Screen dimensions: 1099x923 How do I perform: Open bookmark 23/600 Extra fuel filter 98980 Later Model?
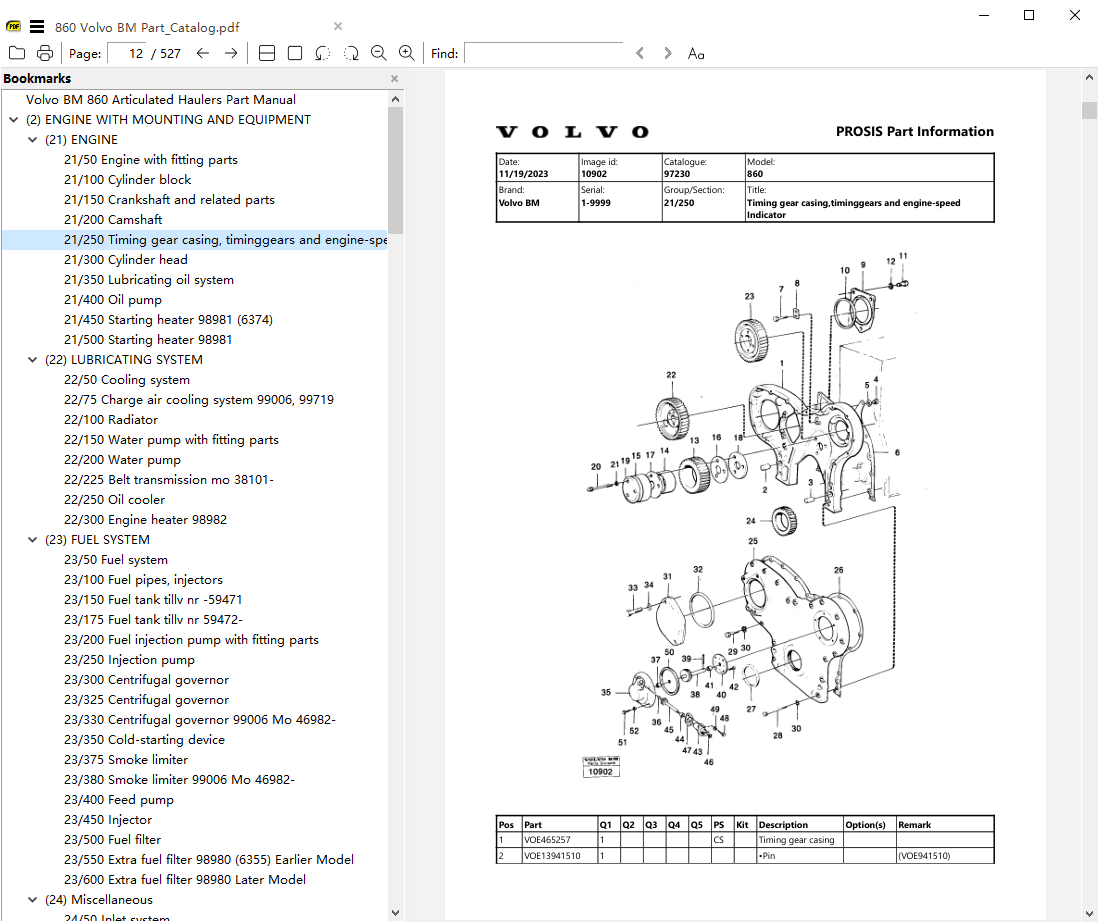pyautogui.click(x=185, y=880)
